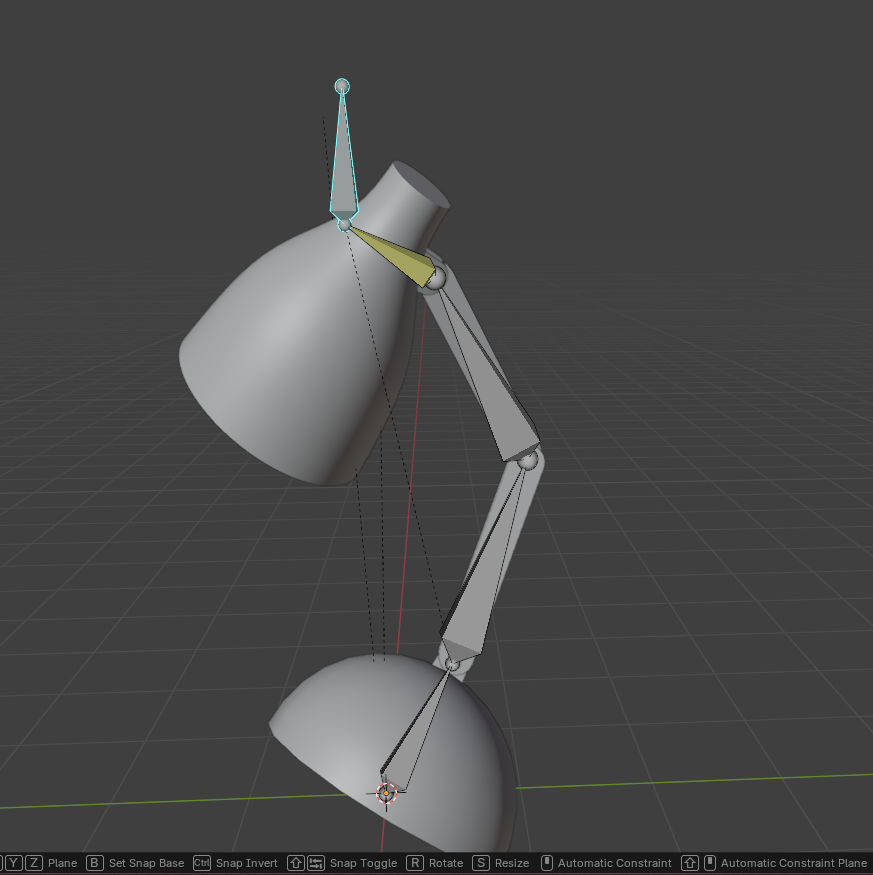The width and height of the screenshot is (873, 875).
Task: Click the Tab key icon beside Snap Toggle
Action: coord(315,863)
